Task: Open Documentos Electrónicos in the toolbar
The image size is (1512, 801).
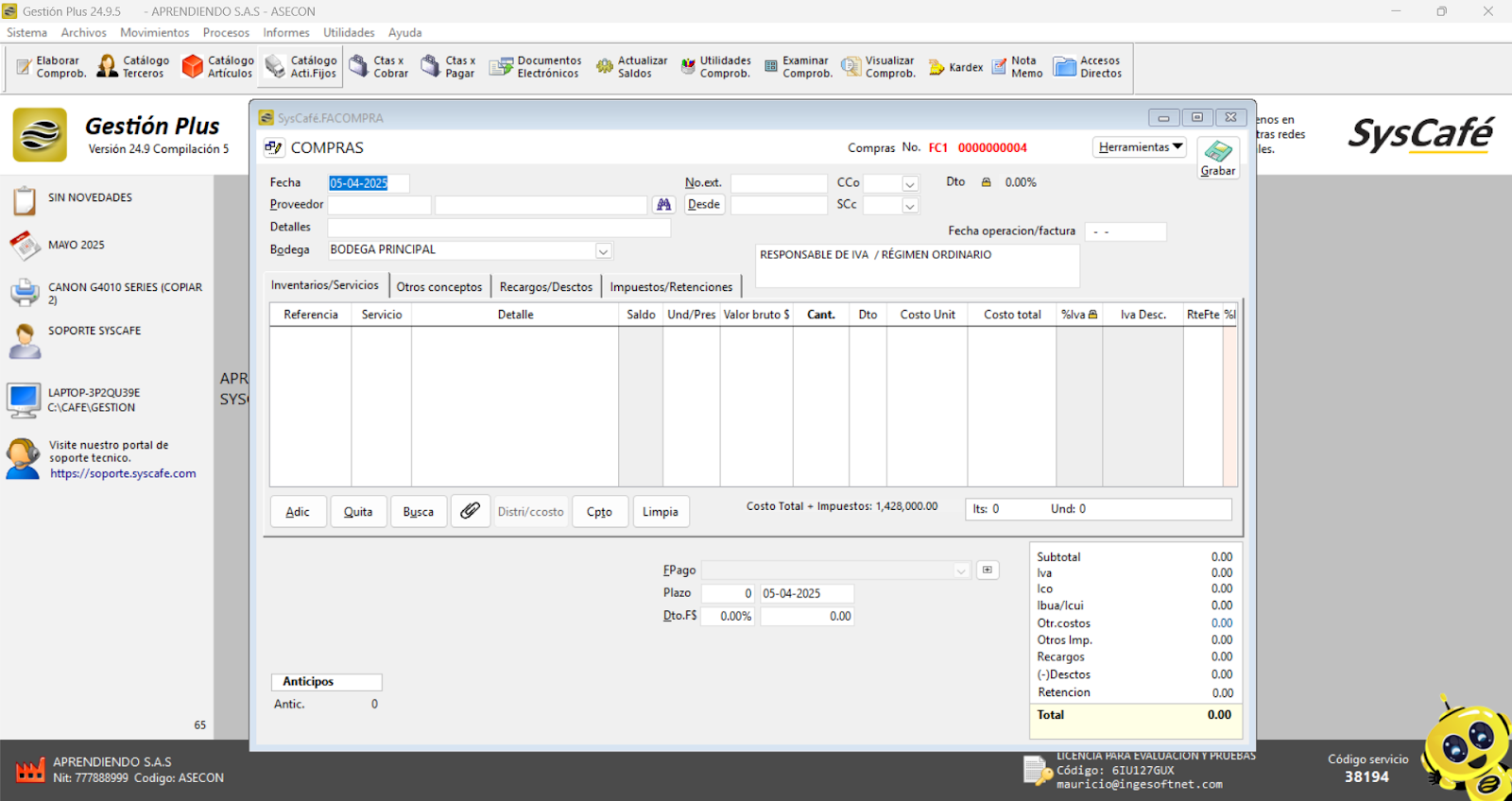Action: (x=535, y=67)
